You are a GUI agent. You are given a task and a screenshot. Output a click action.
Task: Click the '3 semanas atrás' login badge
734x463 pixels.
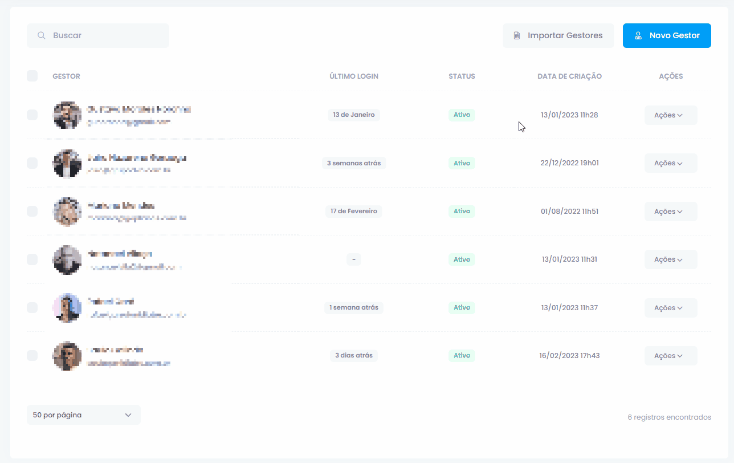click(354, 163)
